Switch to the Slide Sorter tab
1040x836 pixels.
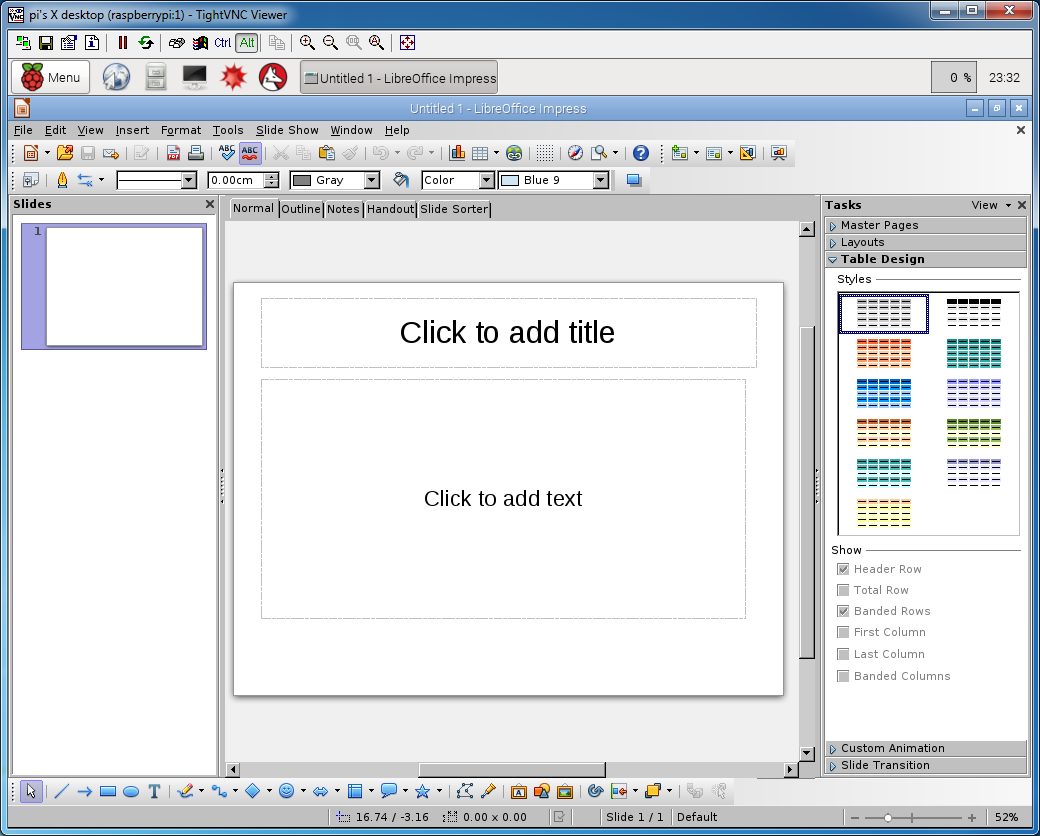tap(454, 209)
